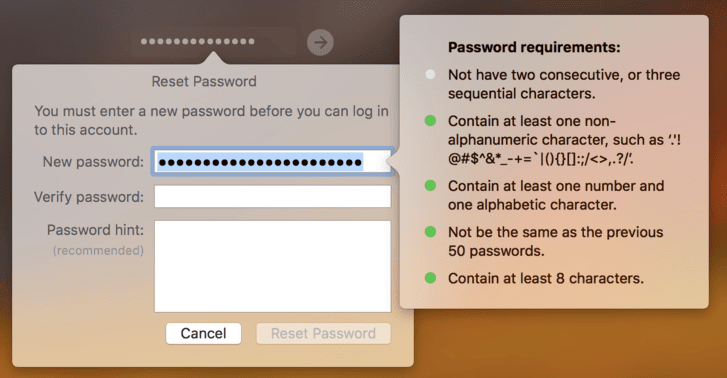Image resolution: width=727 pixels, height=378 pixels.
Task: Click the login arrow submit icon
Action: click(320, 43)
